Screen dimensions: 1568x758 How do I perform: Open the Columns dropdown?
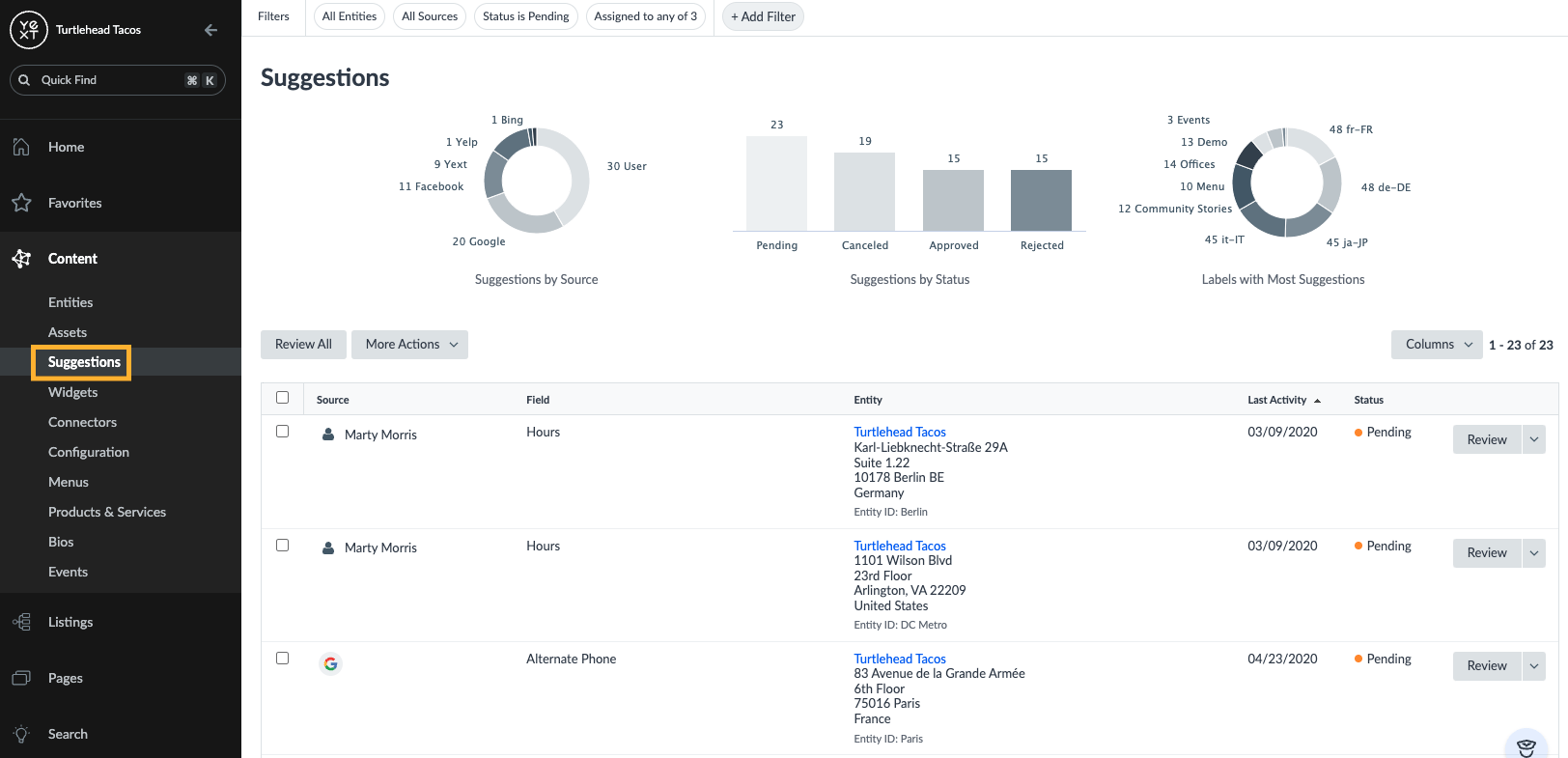tap(1437, 345)
